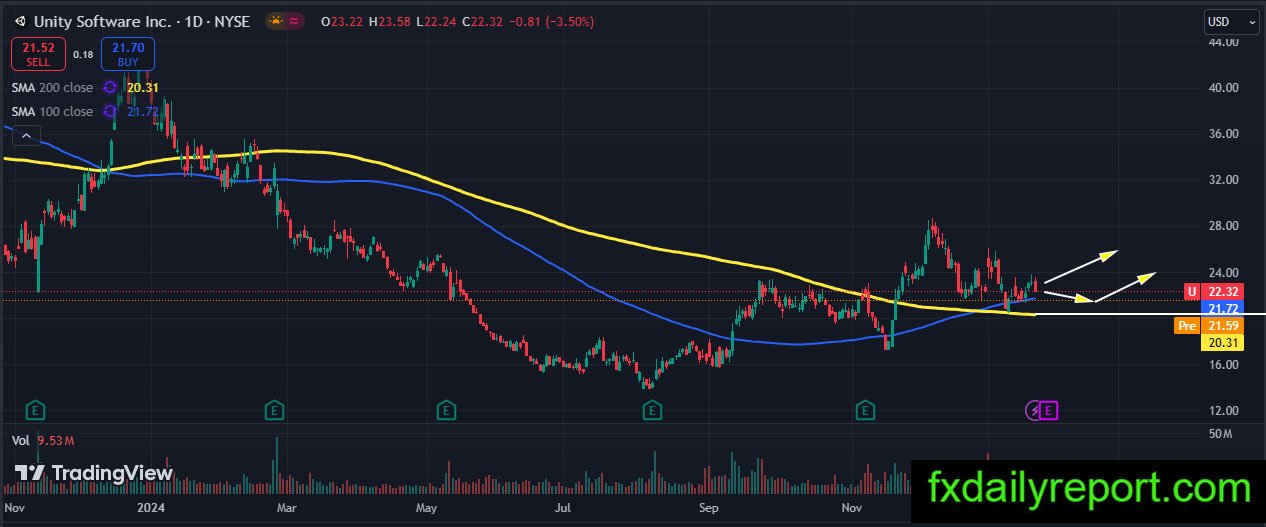Click the Unity logo icon beside the symbol name
The image size is (1266, 527).
coord(20,21)
